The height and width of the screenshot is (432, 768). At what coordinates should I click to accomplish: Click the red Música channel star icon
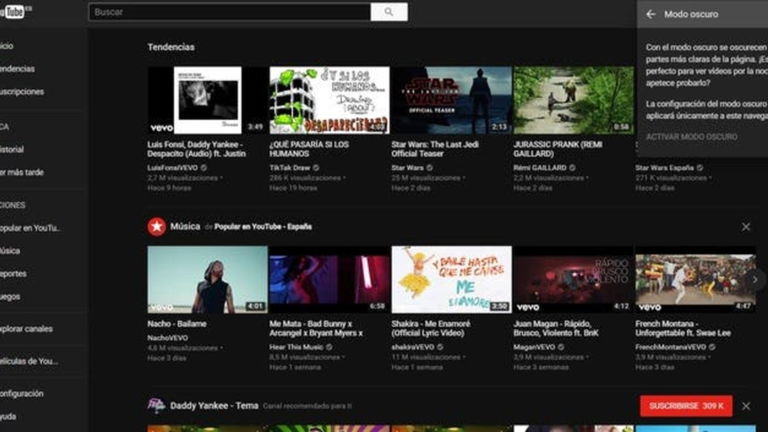(x=157, y=226)
